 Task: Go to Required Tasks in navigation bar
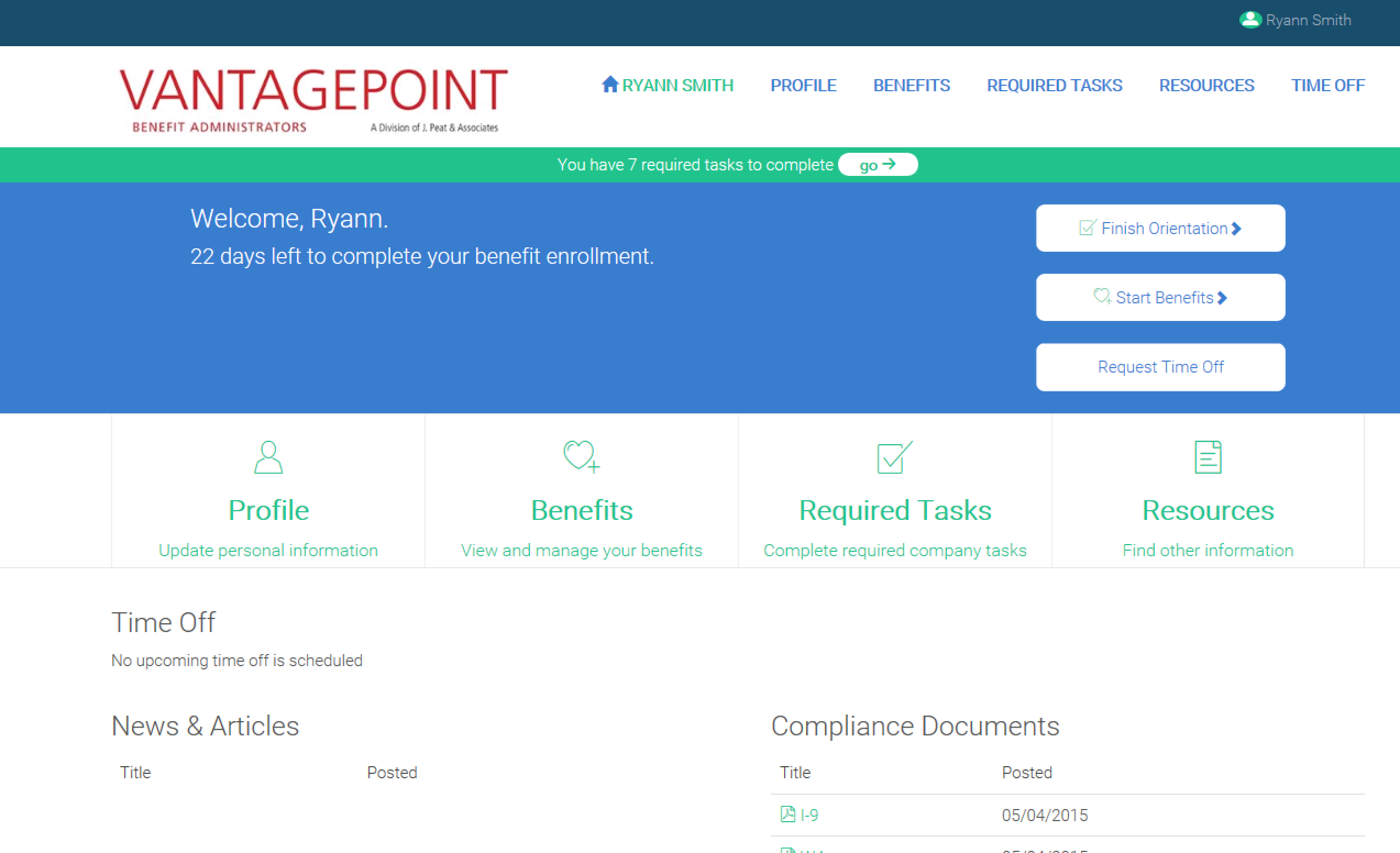(1054, 85)
